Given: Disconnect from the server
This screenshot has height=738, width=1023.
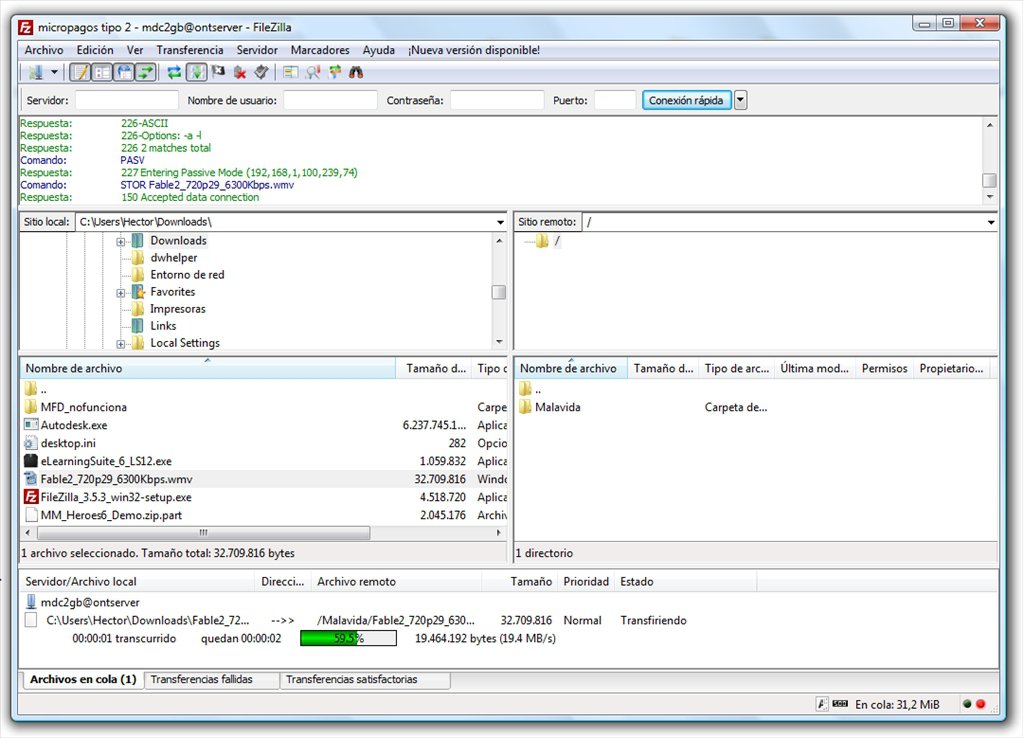Looking at the screenshot, I should [240, 72].
